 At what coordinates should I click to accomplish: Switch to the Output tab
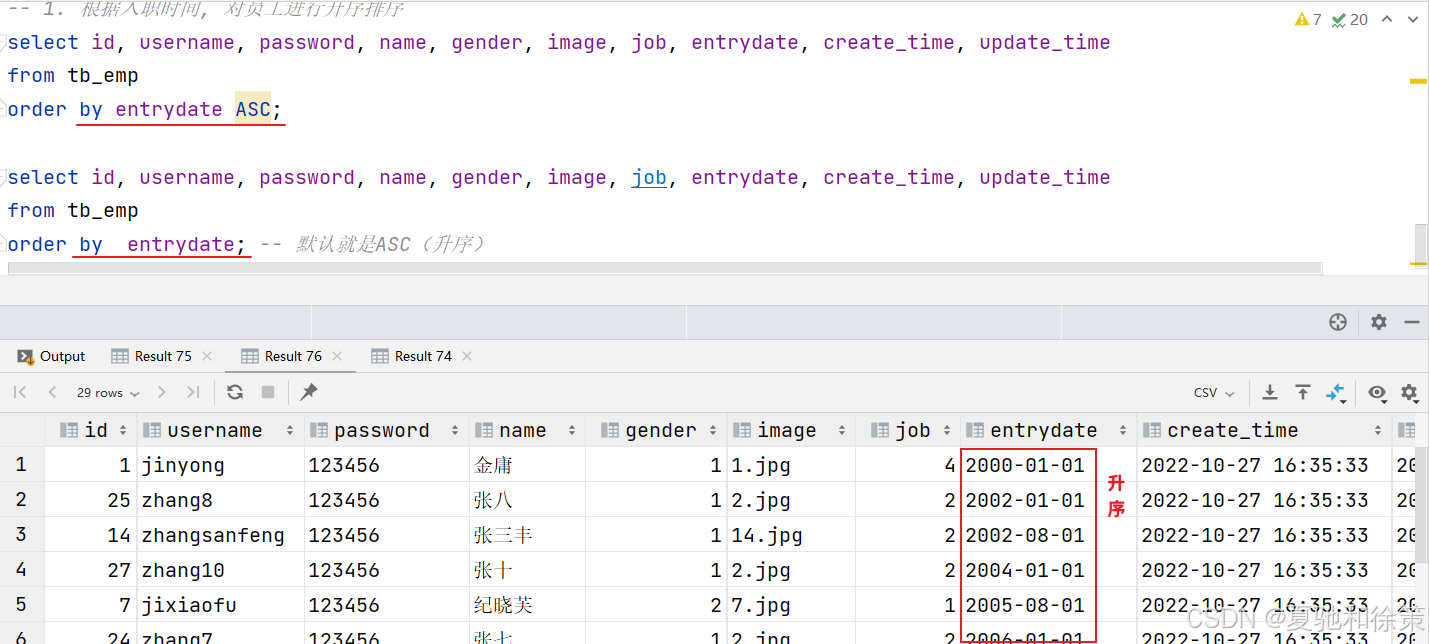point(52,356)
